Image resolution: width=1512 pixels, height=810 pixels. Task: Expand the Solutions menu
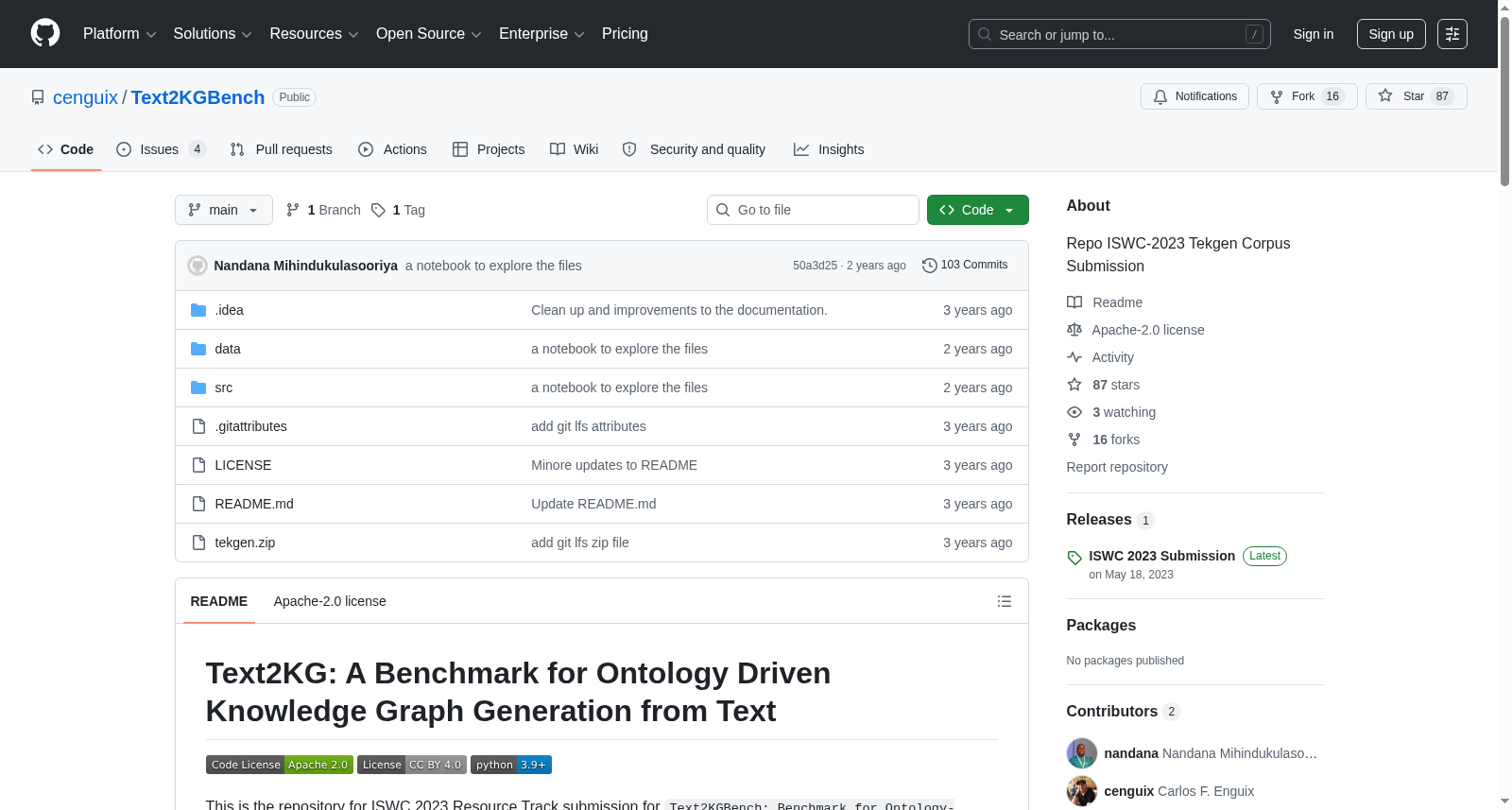click(x=213, y=34)
